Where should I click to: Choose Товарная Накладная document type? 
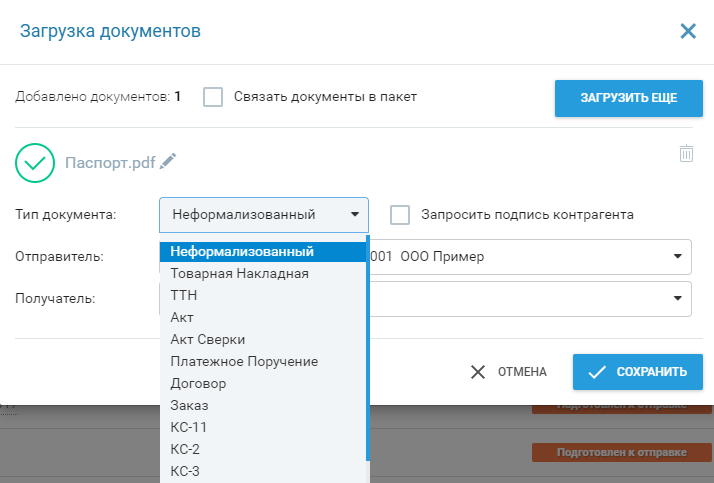point(239,273)
